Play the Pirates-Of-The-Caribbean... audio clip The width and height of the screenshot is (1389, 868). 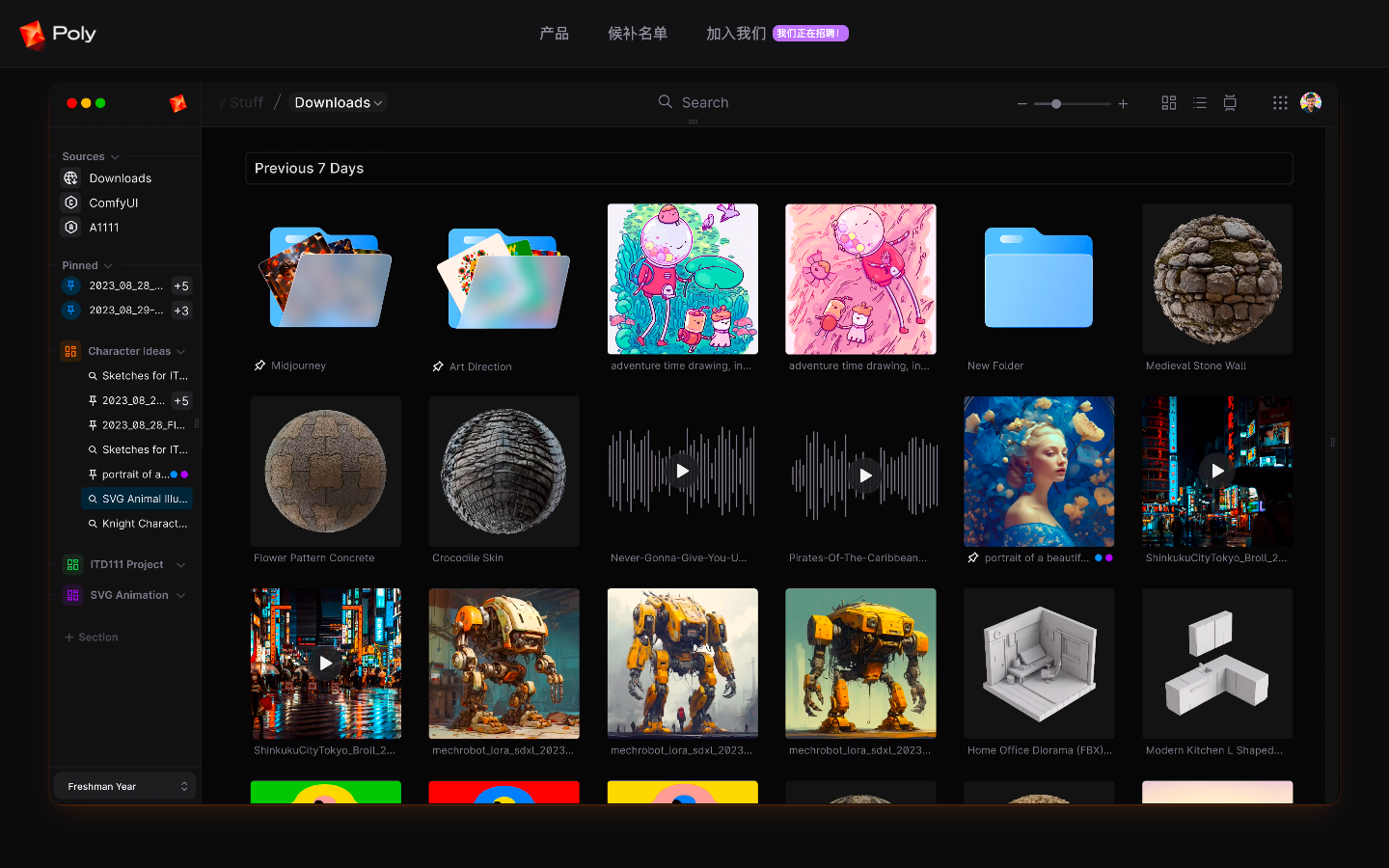tap(865, 475)
